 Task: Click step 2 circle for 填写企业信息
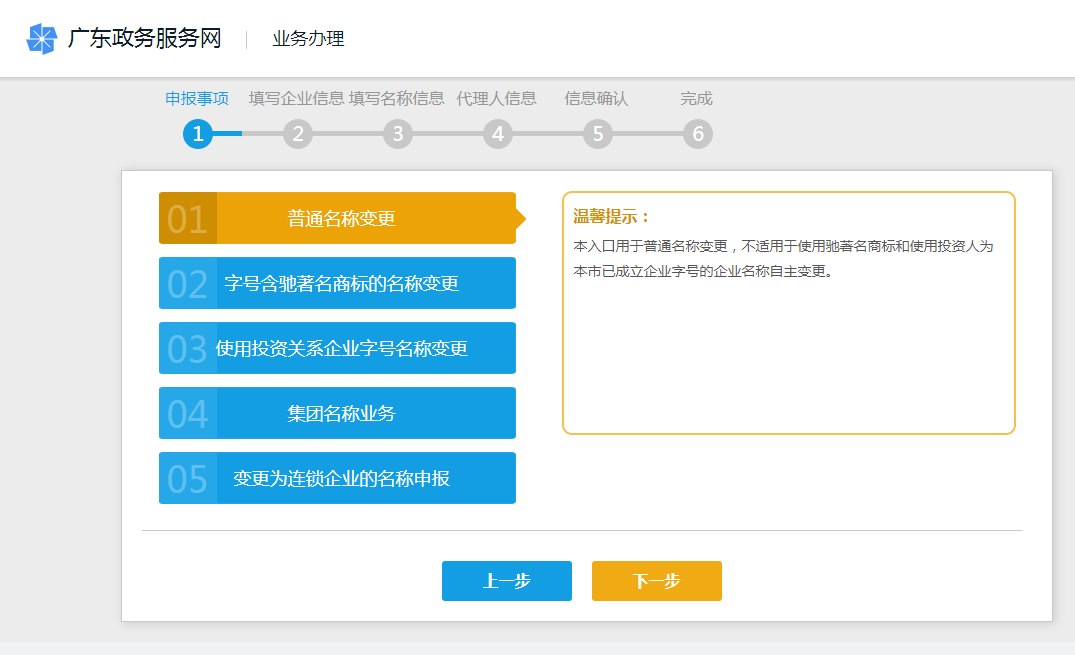[x=298, y=133]
